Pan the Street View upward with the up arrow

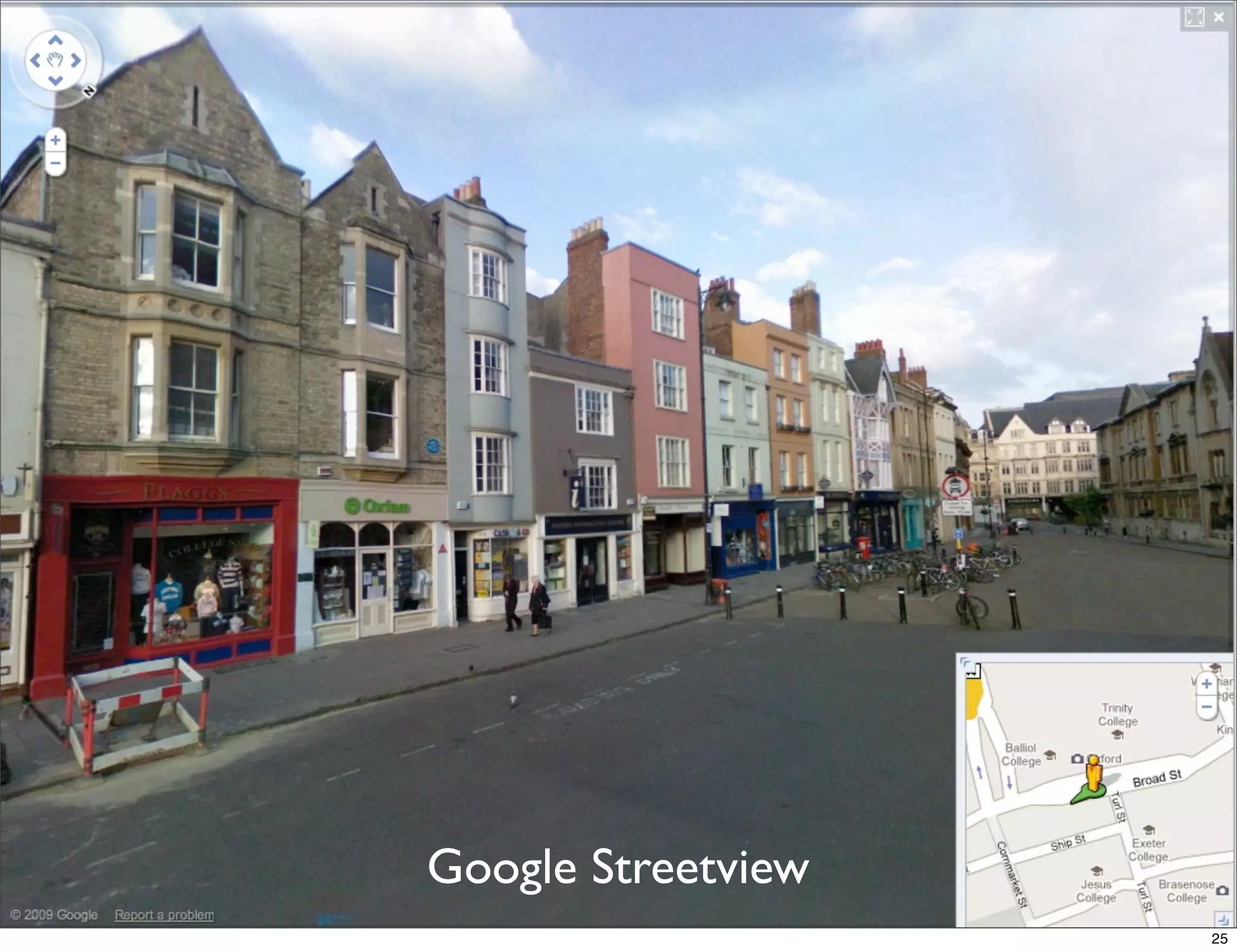pyautogui.click(x=55, y=40)
